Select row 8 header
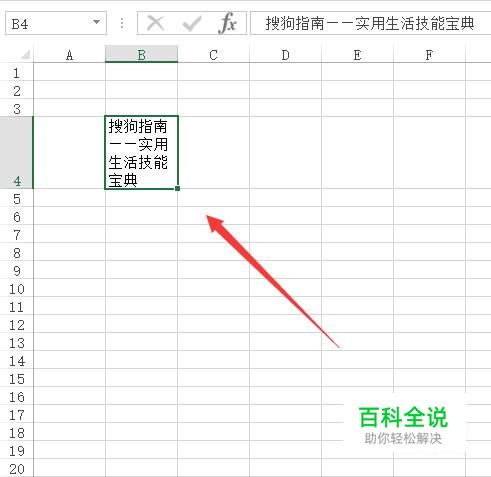The height and width of the screenshot is (477, 491). click(17, 252)
